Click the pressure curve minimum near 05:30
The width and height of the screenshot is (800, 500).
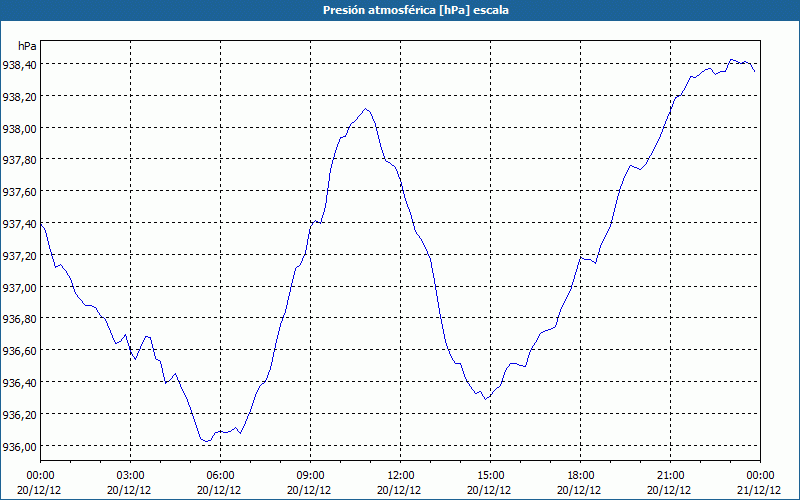click(207, 440)
